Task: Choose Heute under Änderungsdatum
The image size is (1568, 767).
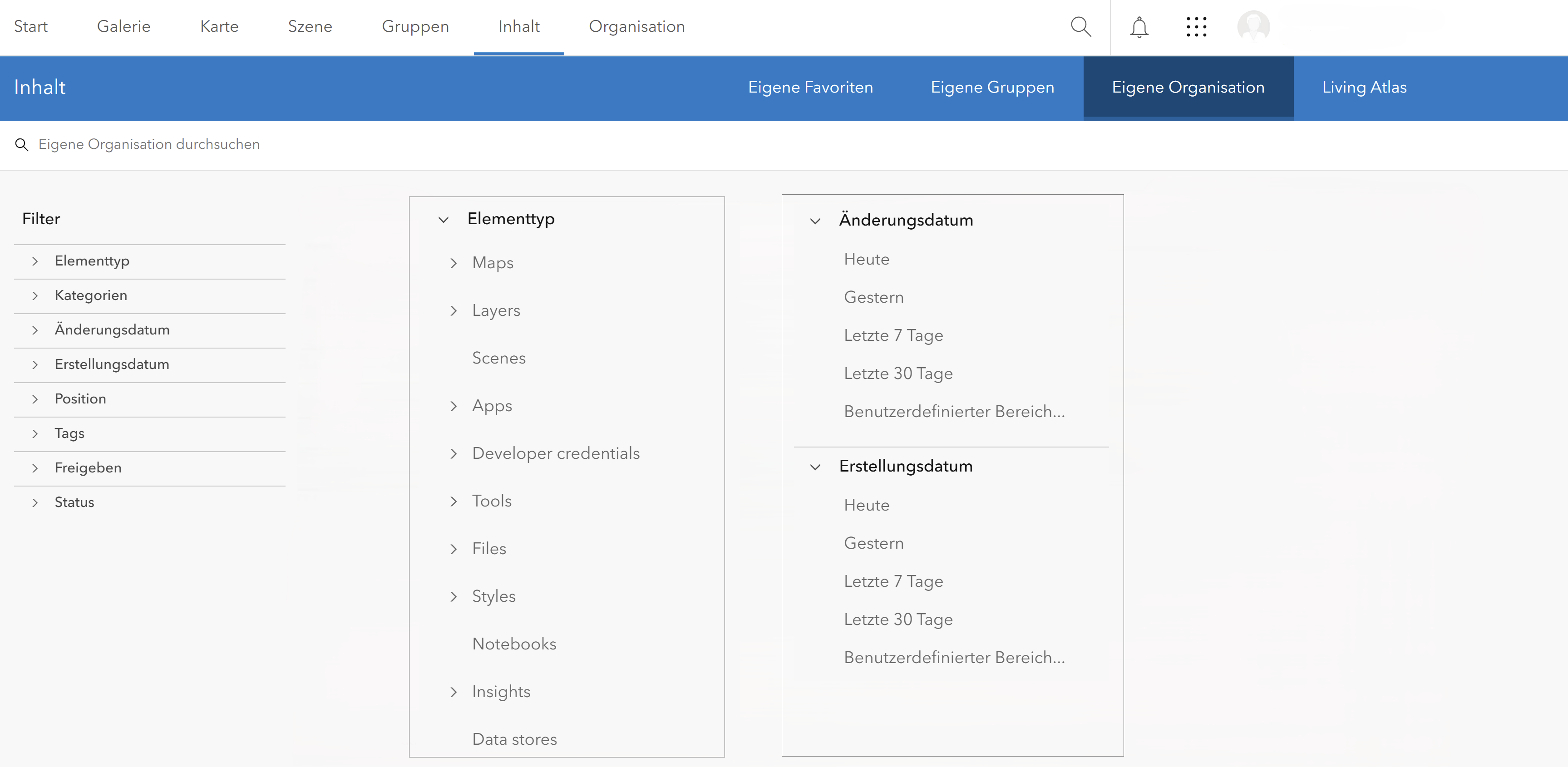Action: (866, 259)
